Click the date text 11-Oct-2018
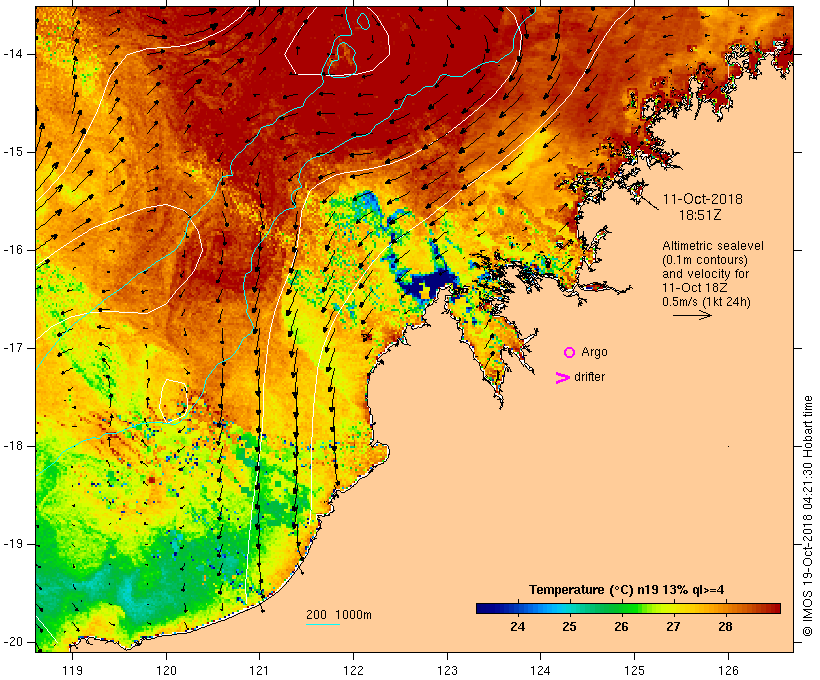820x680 pixels. pyautogui.click(x=702, y=199)
